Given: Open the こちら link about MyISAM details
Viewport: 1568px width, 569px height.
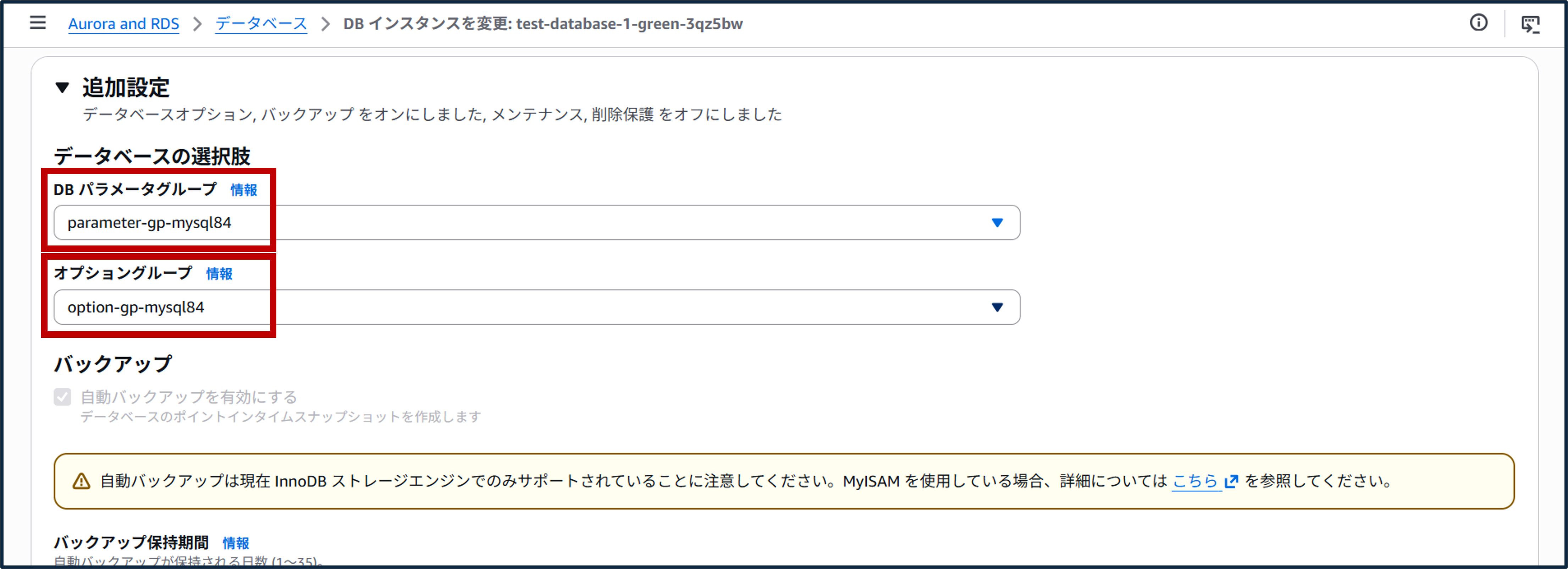Looking at the screenshot, I should pos(1196,481).
